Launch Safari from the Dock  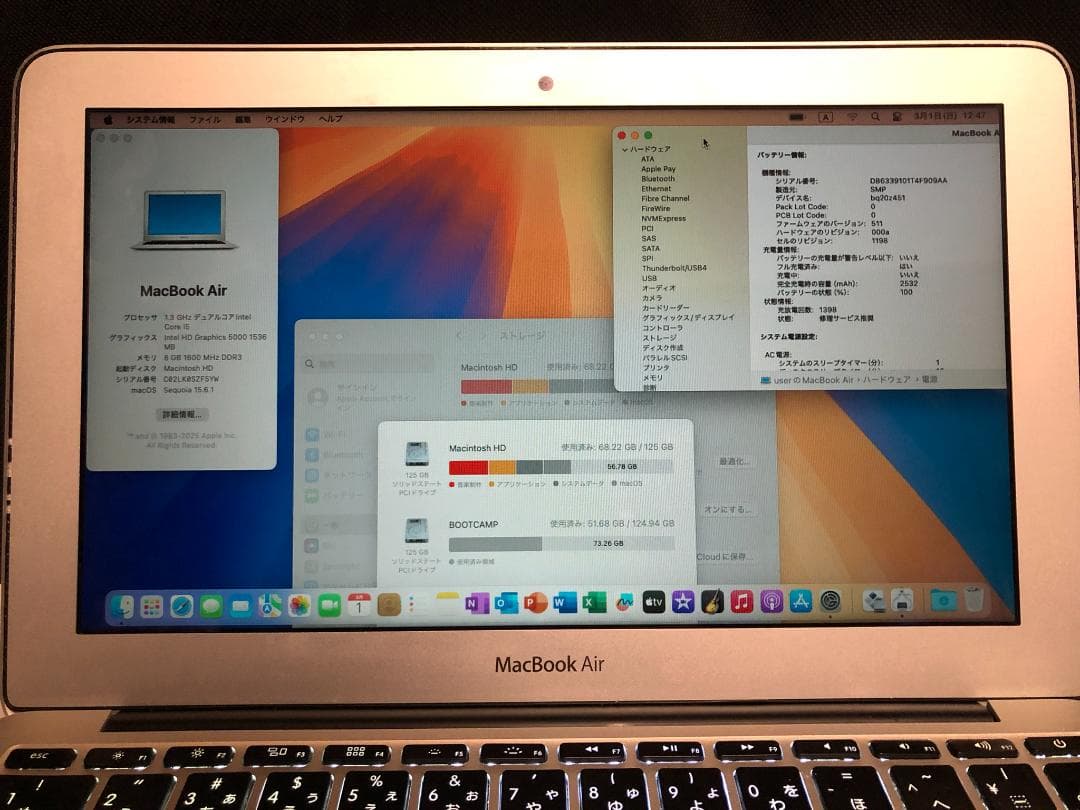point(181,606)
